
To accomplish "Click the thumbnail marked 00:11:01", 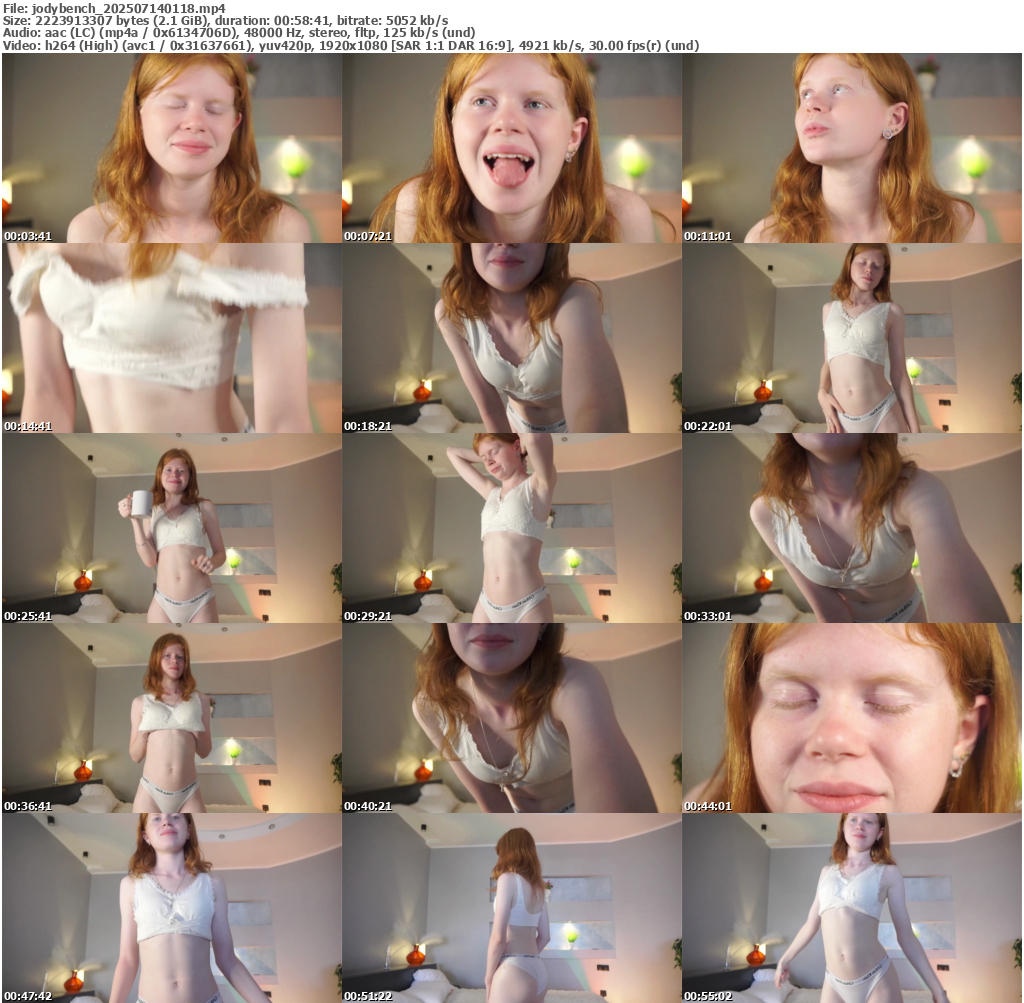I will click(852, 148).
